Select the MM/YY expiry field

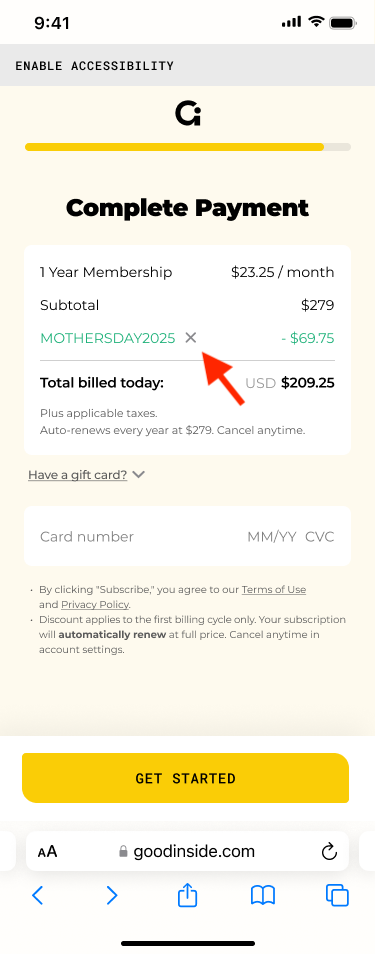click(x=272, y=537)
